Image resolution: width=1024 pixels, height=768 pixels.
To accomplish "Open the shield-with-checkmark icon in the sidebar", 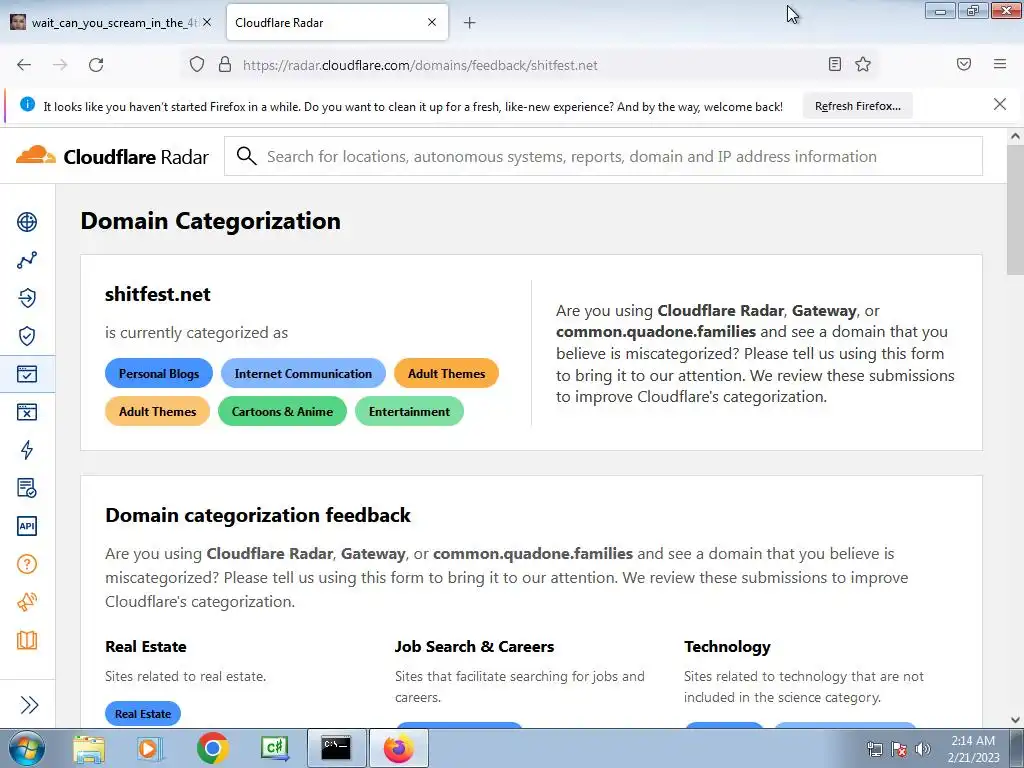I will (x=27, y=336).
